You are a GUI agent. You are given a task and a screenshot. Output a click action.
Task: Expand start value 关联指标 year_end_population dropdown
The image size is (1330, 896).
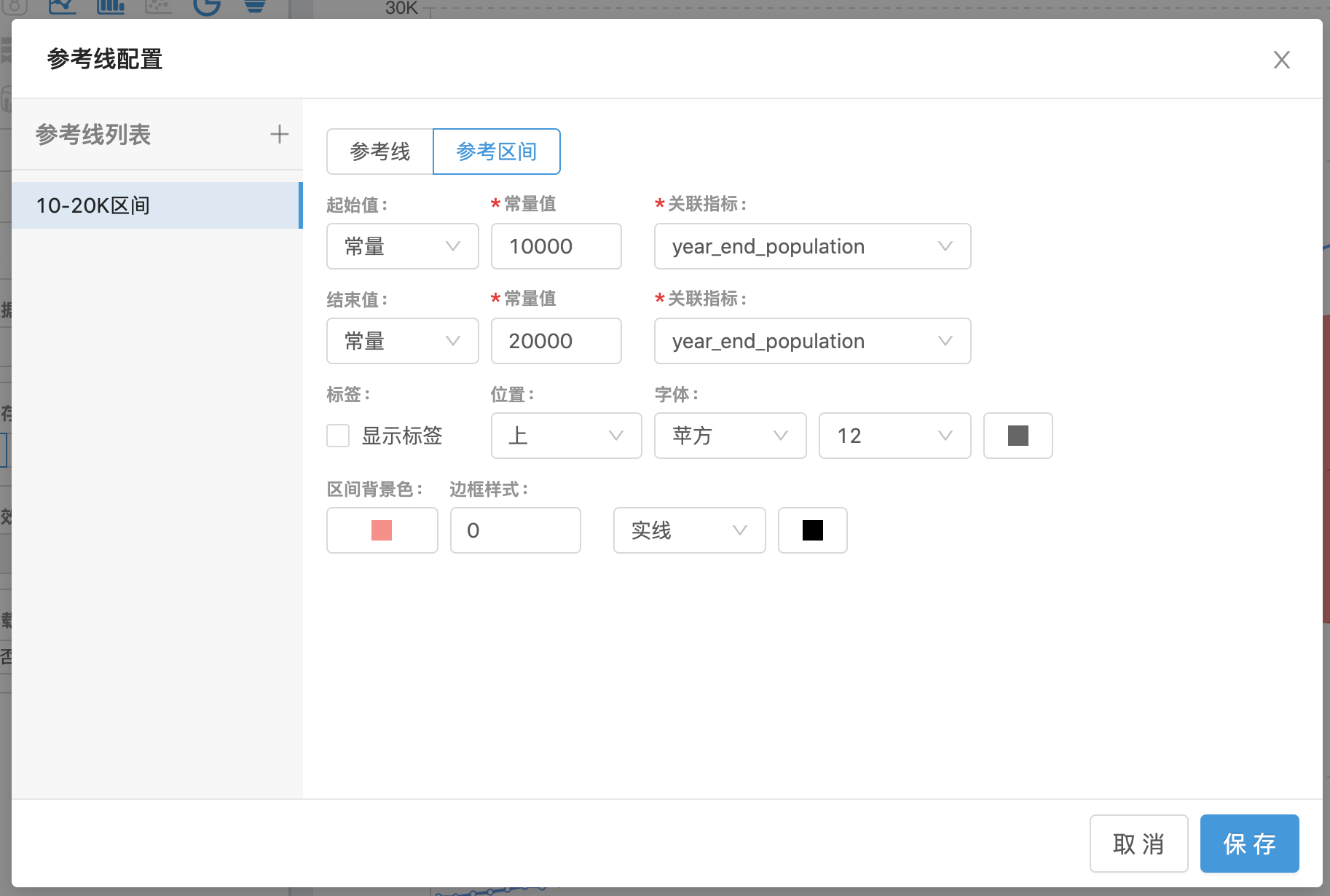pos(812,246)
